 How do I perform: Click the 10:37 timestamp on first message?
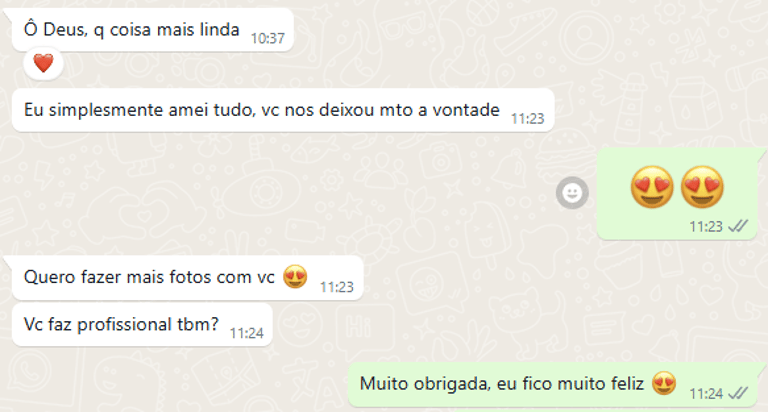click(267, 38)
